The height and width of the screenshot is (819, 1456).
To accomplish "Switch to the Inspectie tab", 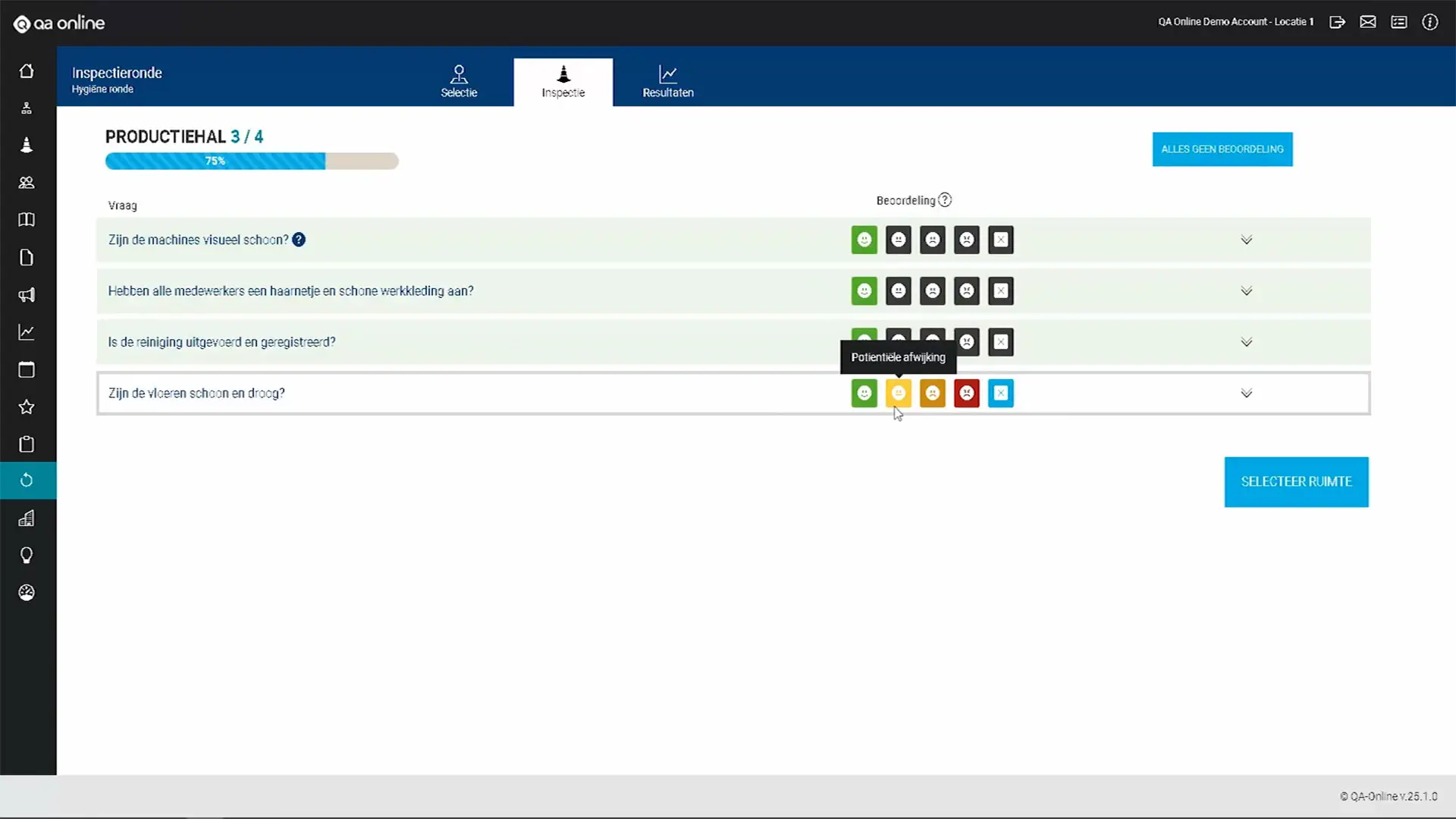I will [563, 82].
